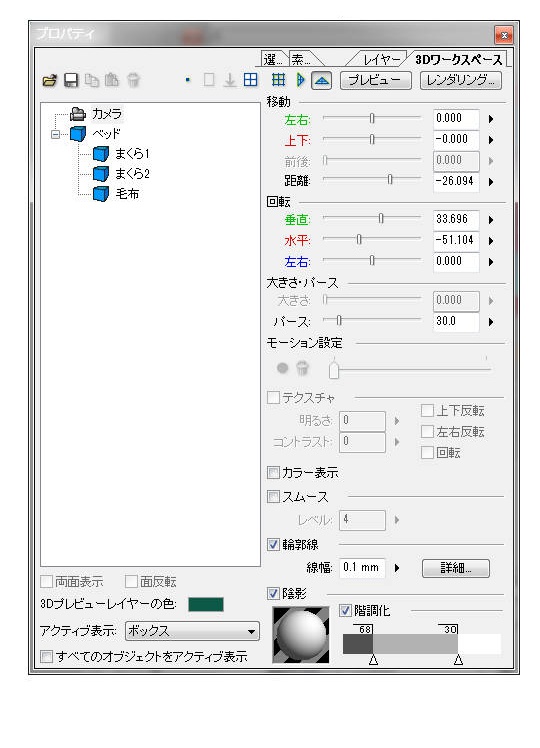This screenshot has width=540, height=748.
Task: Toggle the 両面表示 checkbox
Action: pyautogui.click(x=47, y=582)
